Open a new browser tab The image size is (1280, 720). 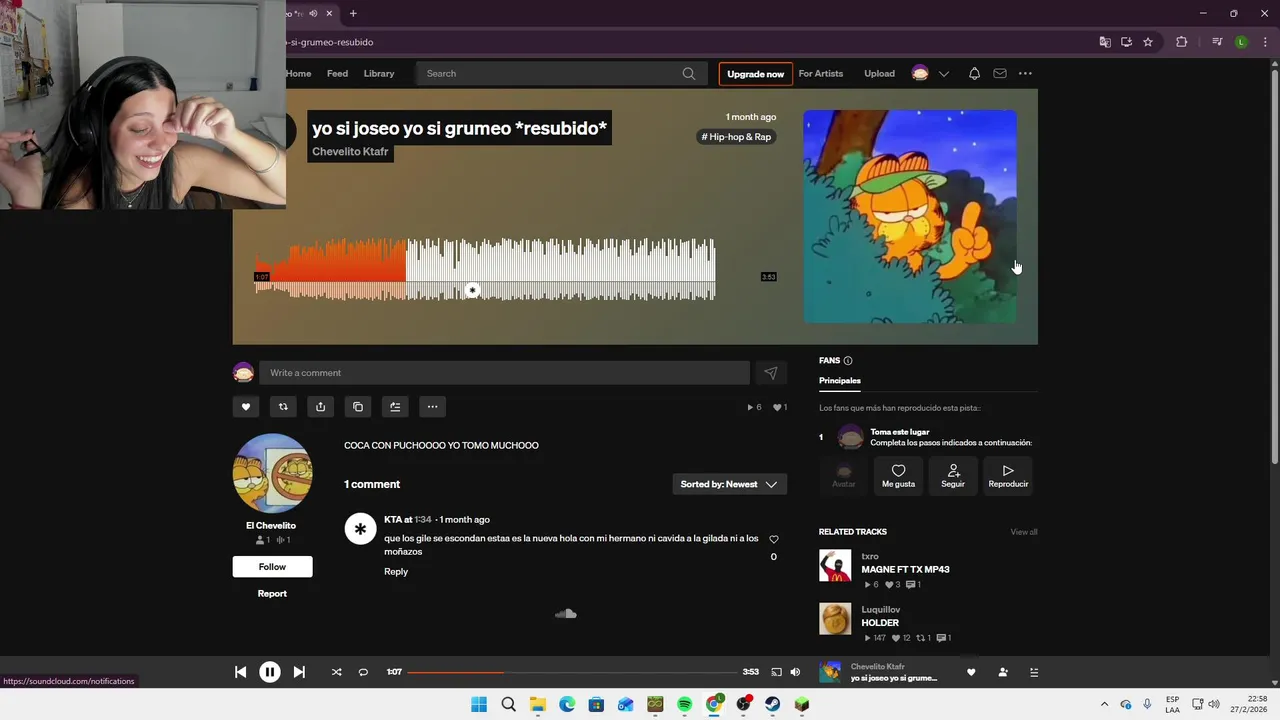pyautogui.click(x=353, y=13)
